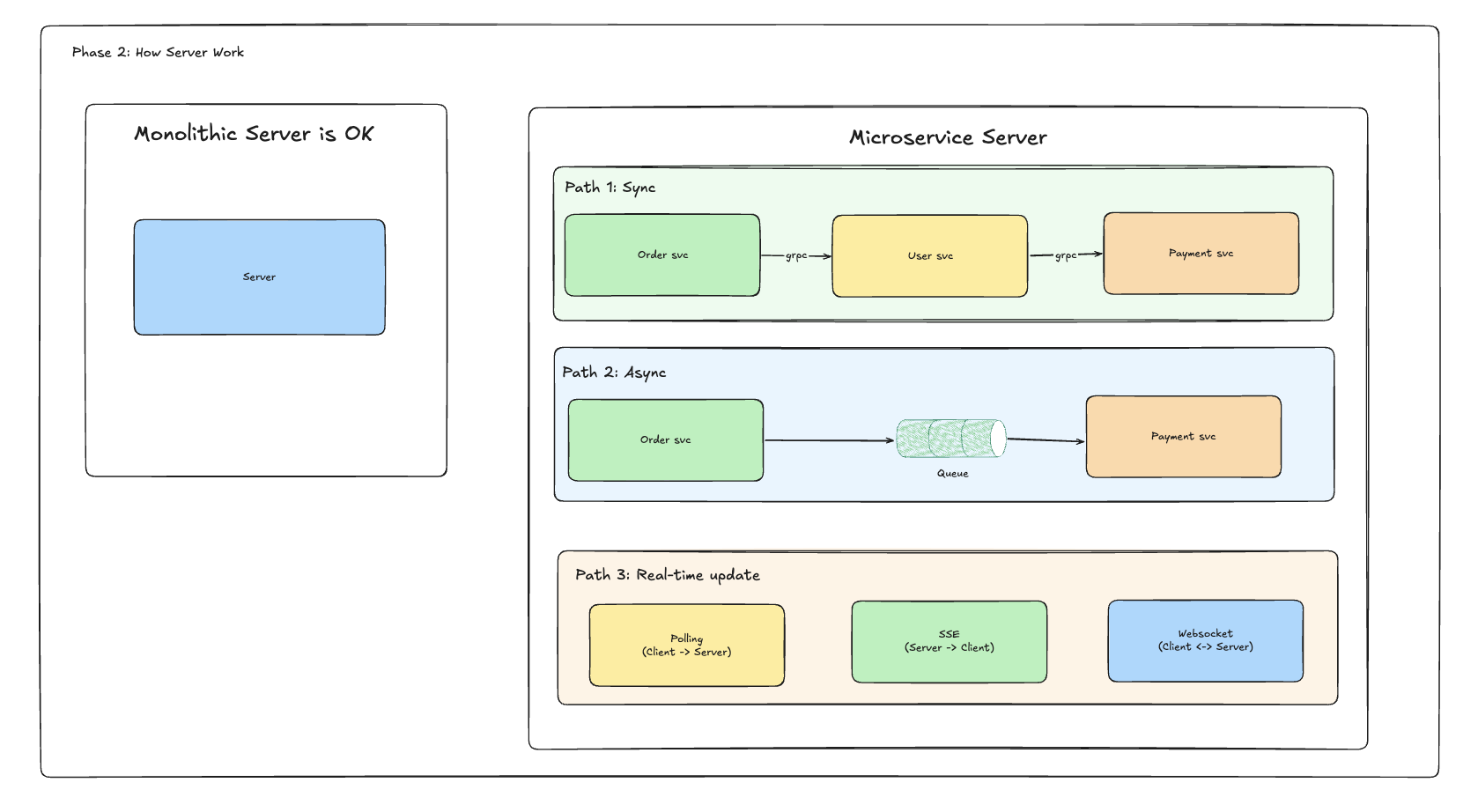Select the Polling (Client -> Server) box
1478x812 pixels.
click(687, 646)
